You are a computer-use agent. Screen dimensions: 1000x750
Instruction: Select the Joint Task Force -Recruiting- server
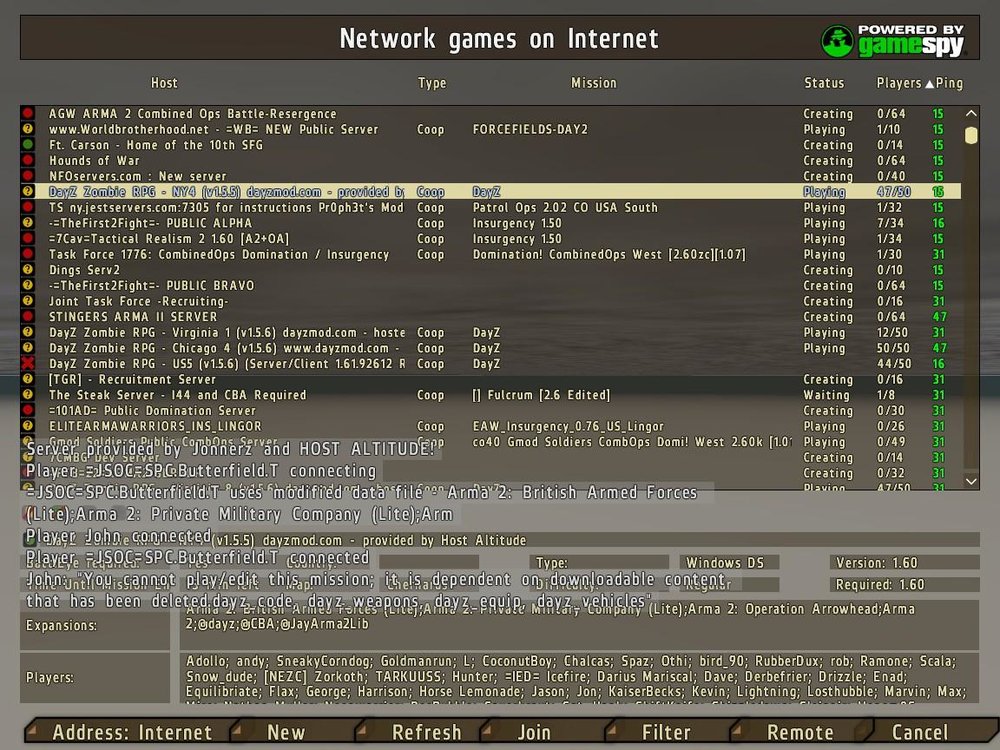click(491, 301)
